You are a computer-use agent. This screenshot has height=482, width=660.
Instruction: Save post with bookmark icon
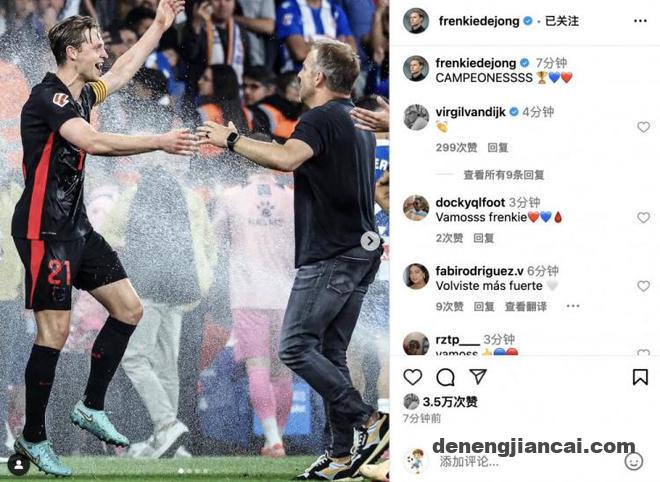click(x=640, y=377)
